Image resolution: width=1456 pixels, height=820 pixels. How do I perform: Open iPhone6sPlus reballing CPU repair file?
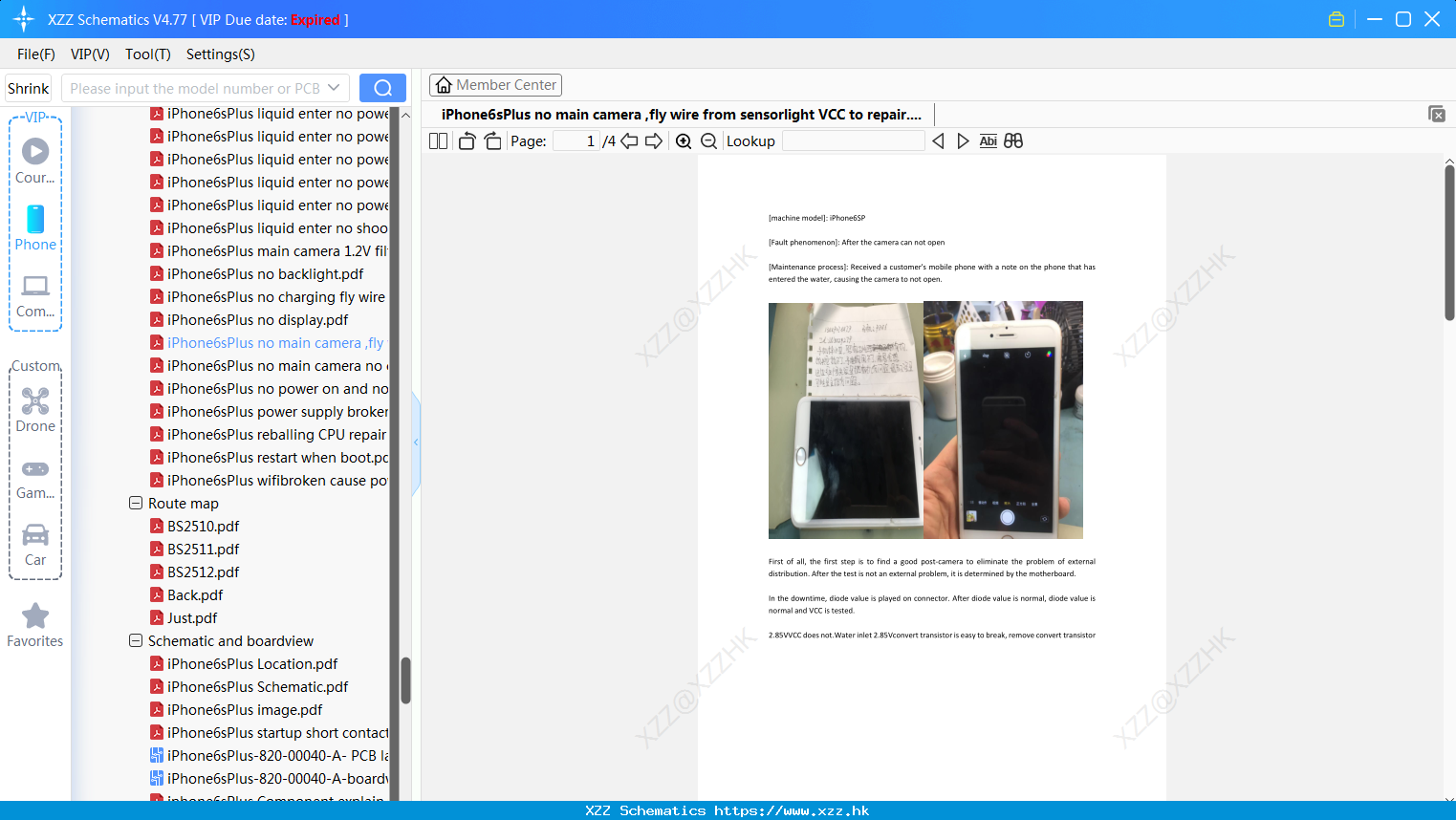coord(269,434)
